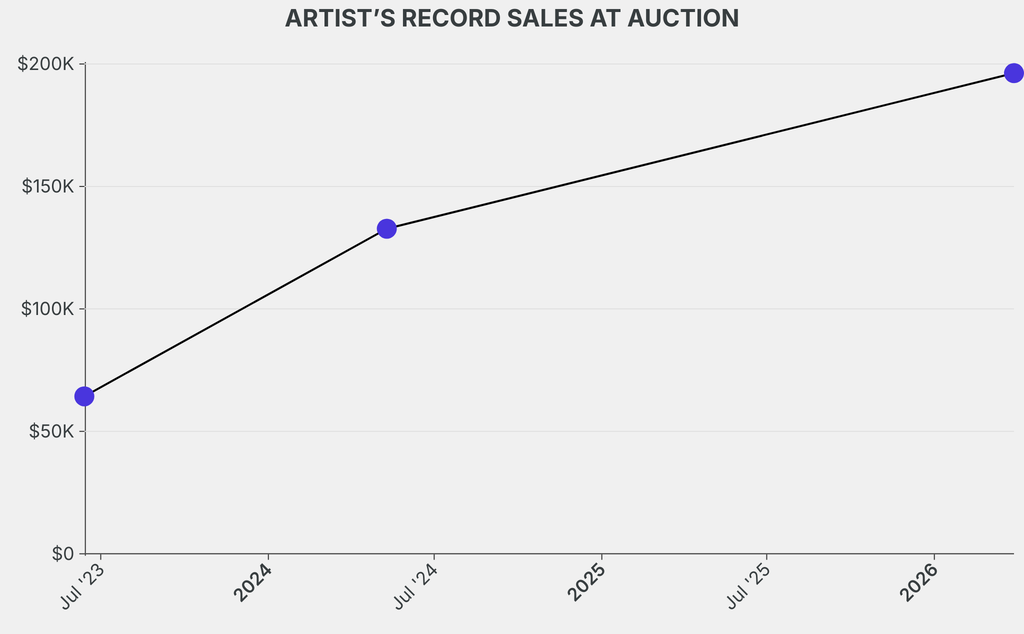
Task: Select the first data point near $64K
Action: click(84, 396)
